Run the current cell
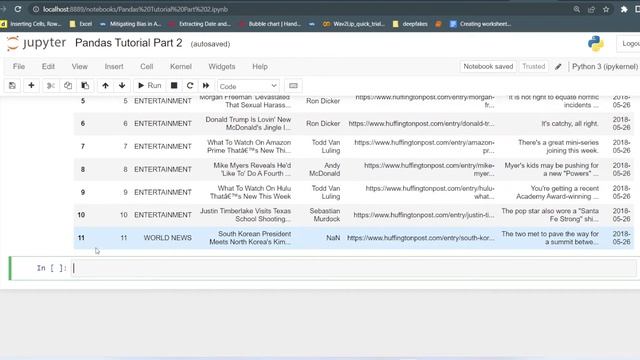 click(x=149, y=86)
